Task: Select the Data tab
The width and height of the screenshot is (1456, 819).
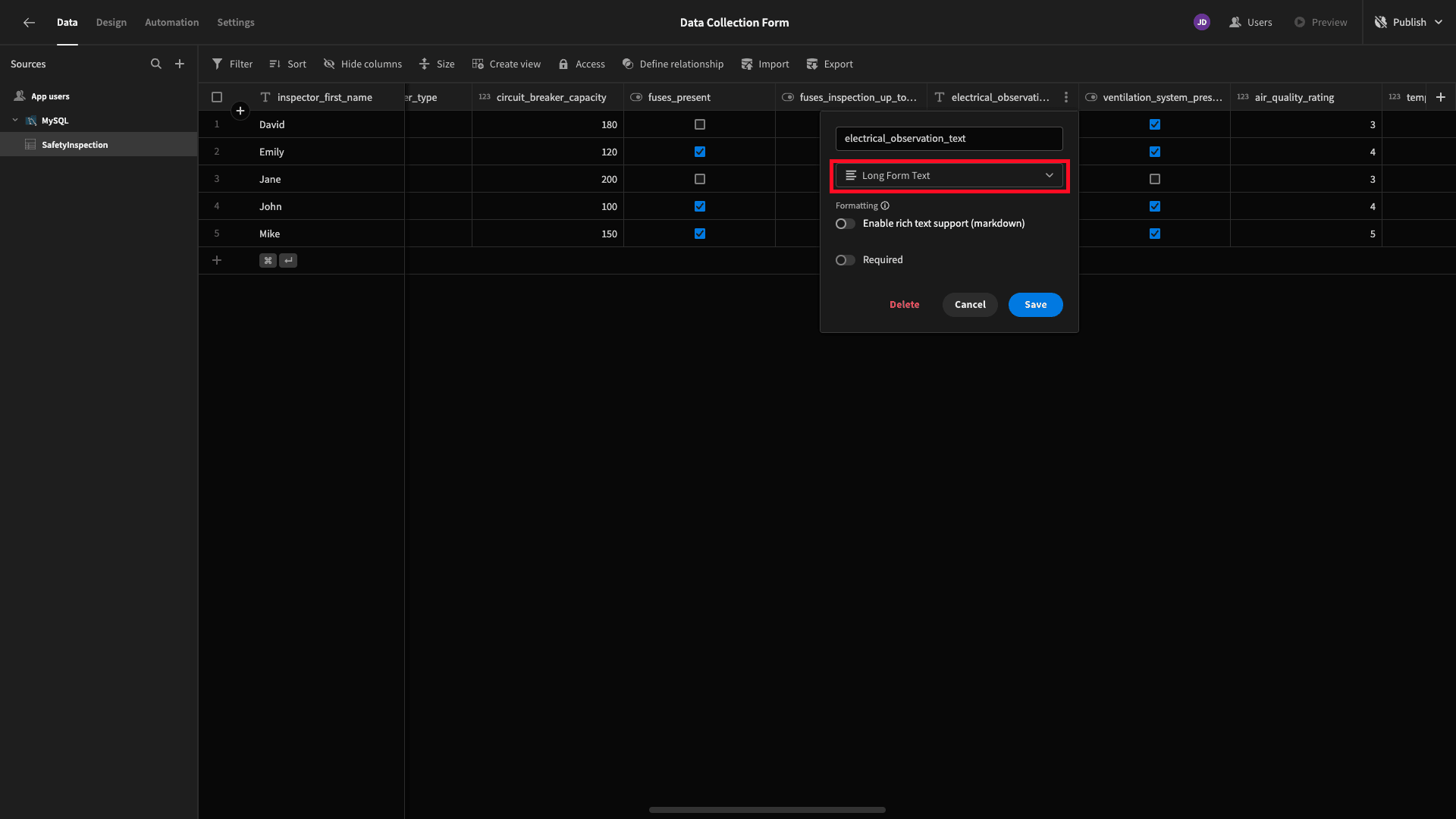Action: click(x=67, y=23)
